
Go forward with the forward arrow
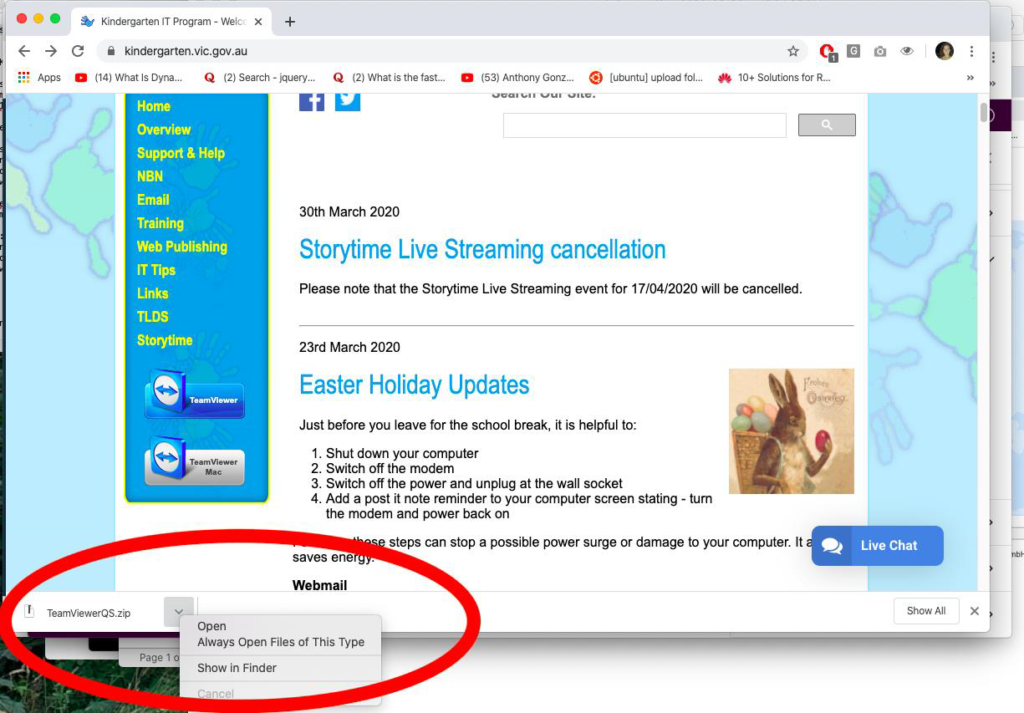(51, 51)
